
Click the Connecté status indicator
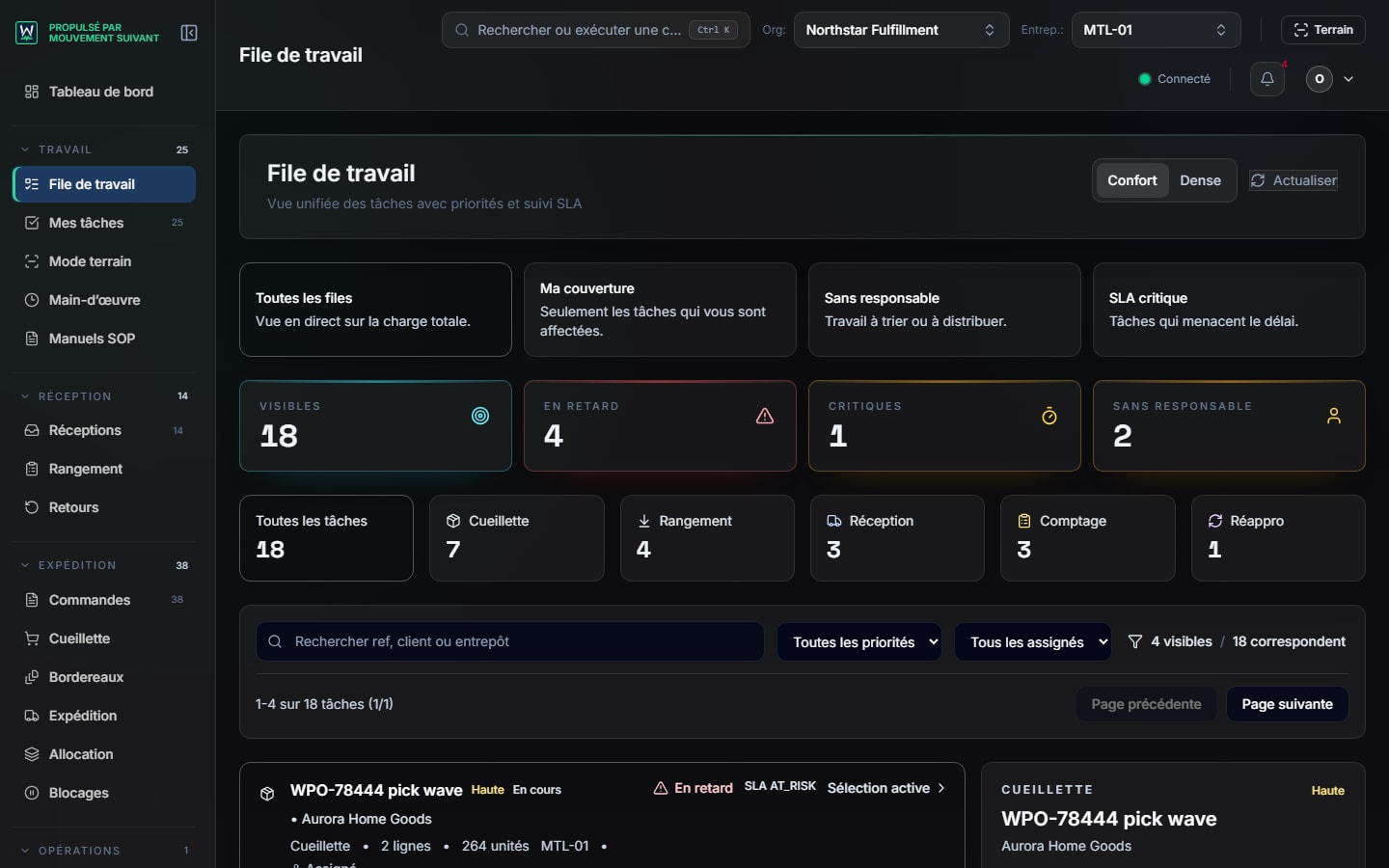1174,79
